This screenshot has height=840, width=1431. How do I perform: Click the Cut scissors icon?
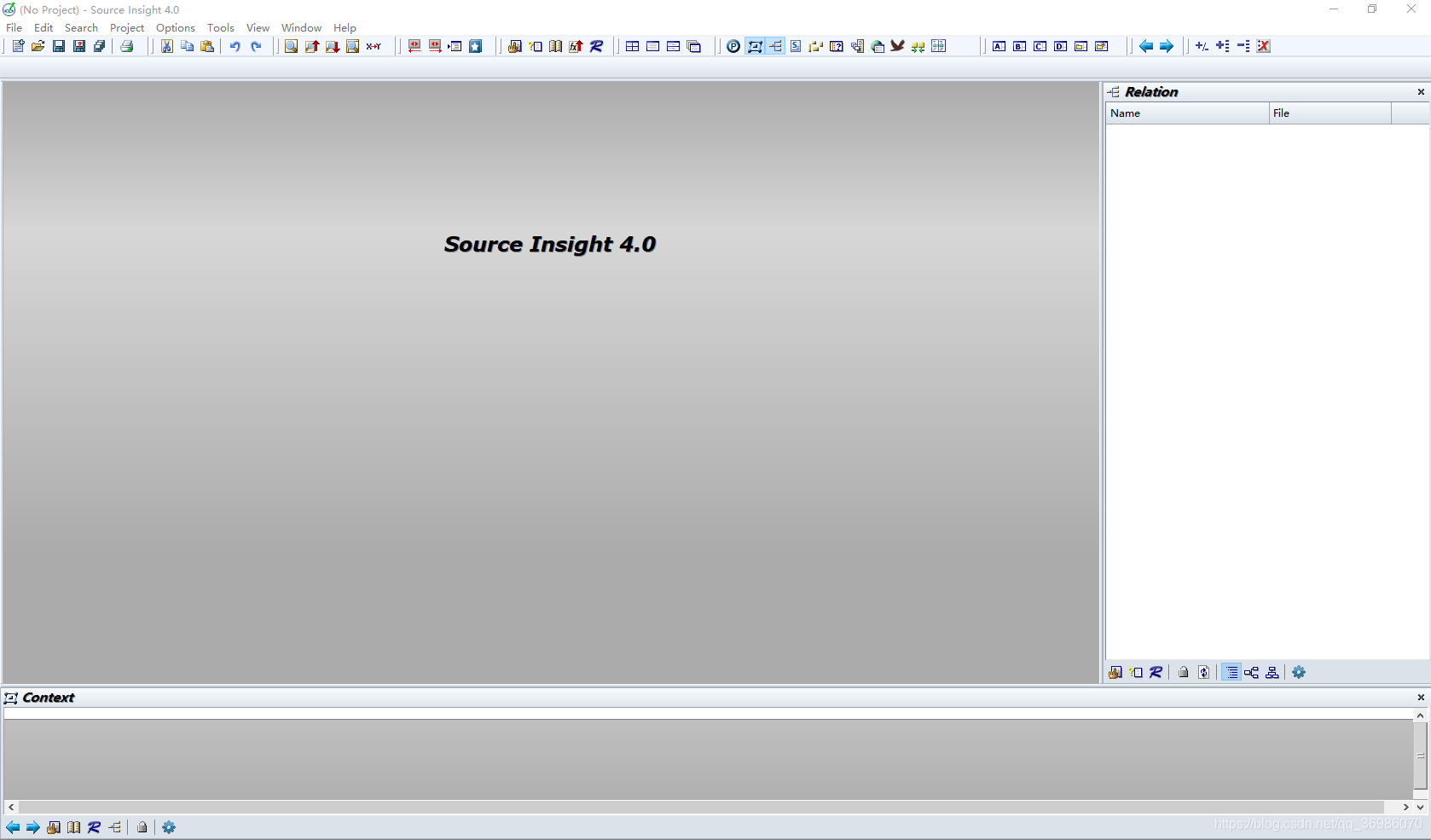pyautogui.click(x=167, y=46)
